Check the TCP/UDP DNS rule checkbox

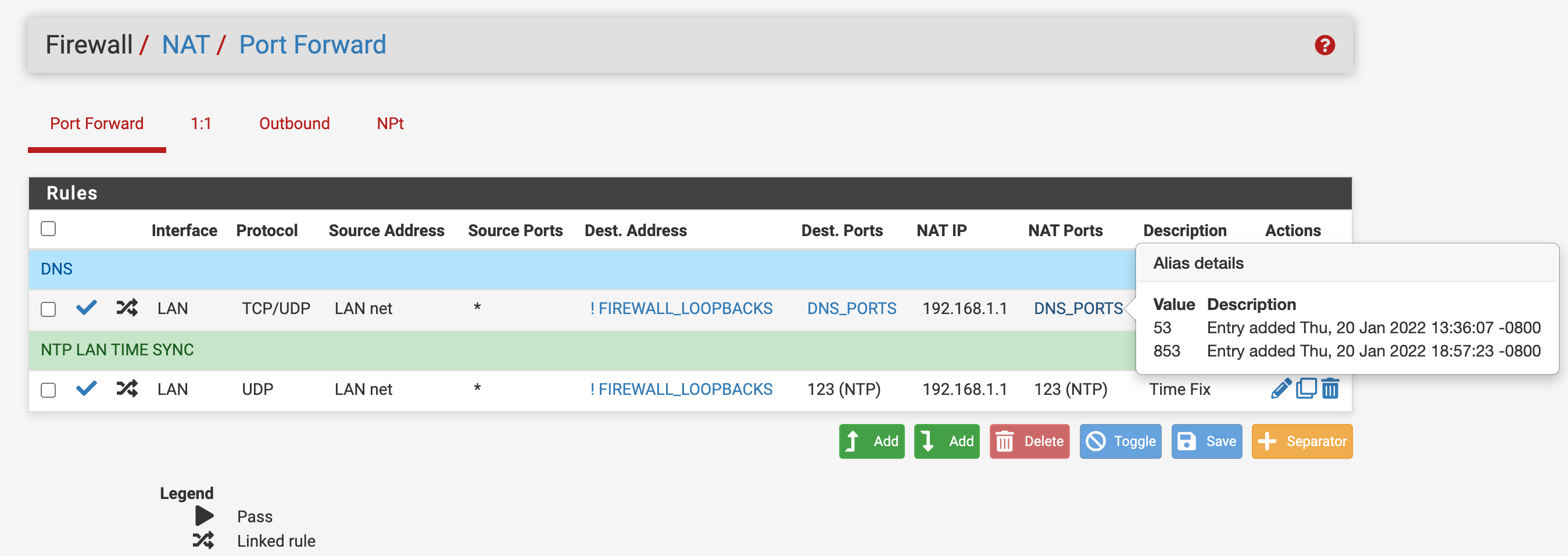(48, 309)
